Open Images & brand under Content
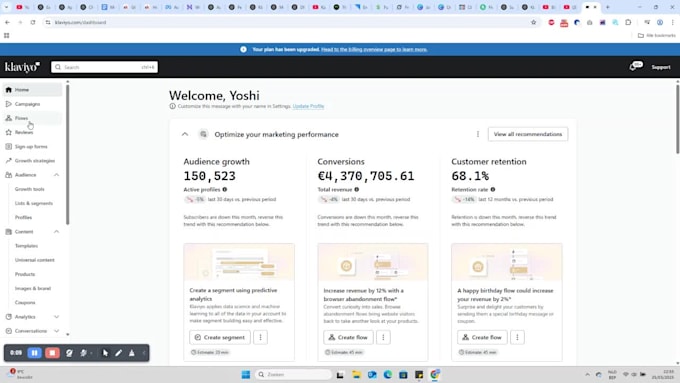Viewport: 680px width, 383px height. tap(33, 288)
